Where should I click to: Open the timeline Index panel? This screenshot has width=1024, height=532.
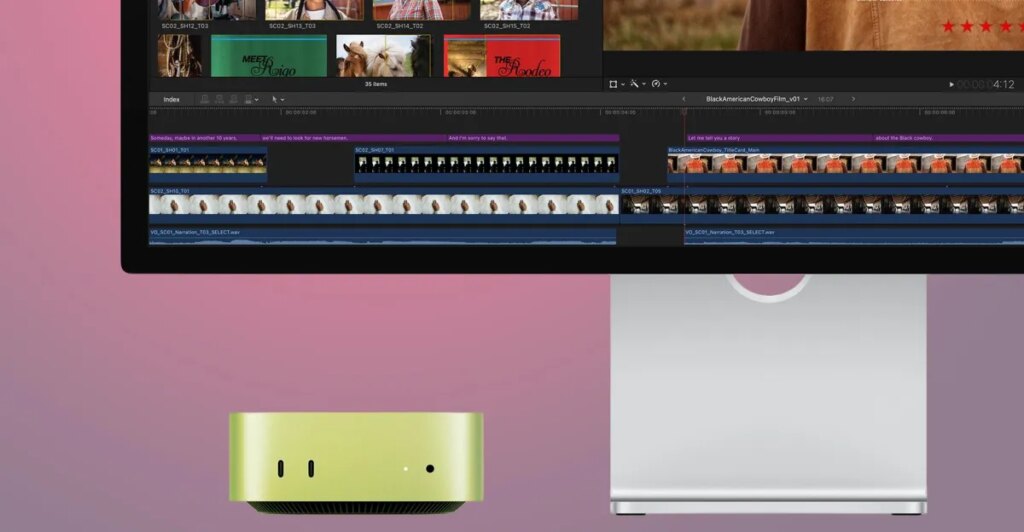pos(171,100)
